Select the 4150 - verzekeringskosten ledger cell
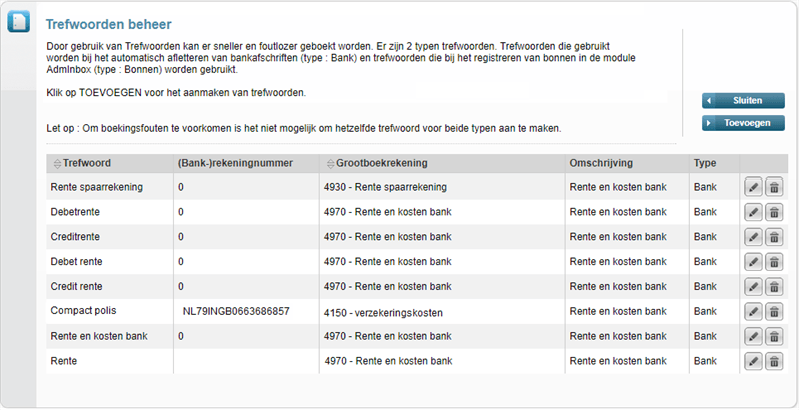799x410 pixels. [383, 313]
